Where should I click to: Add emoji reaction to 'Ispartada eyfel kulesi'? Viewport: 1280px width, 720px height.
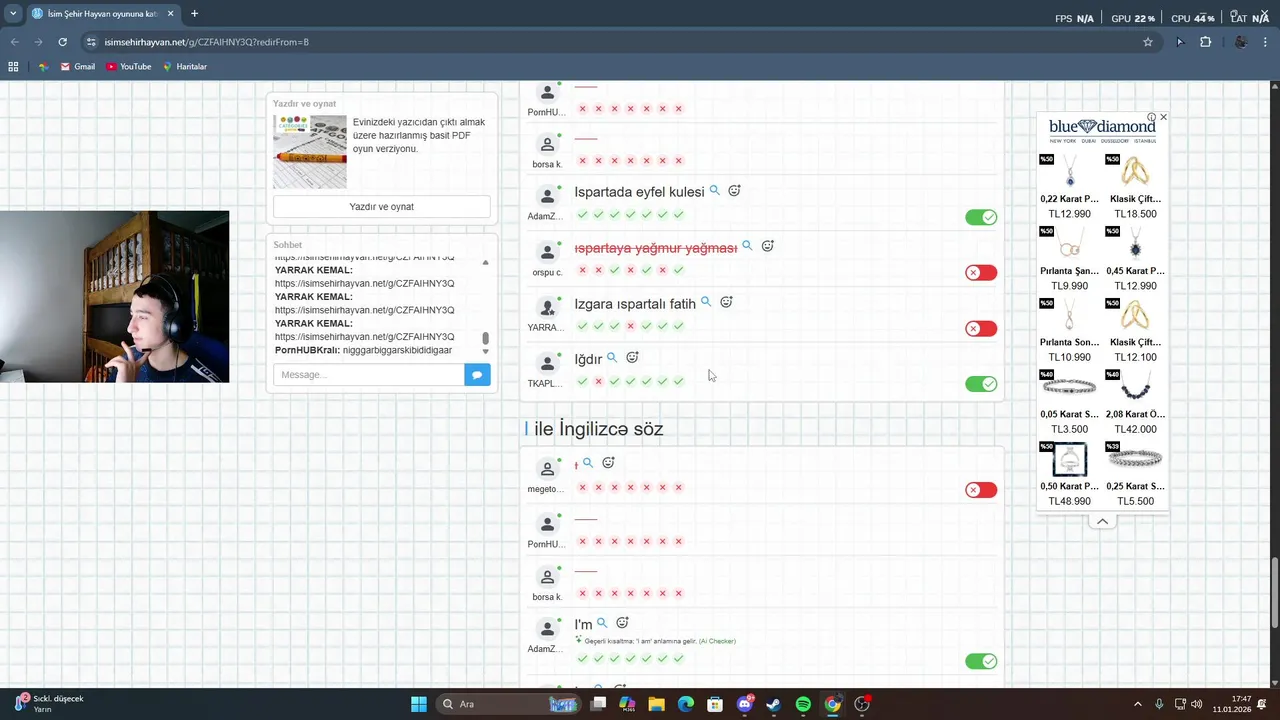(x=734, y=190)
